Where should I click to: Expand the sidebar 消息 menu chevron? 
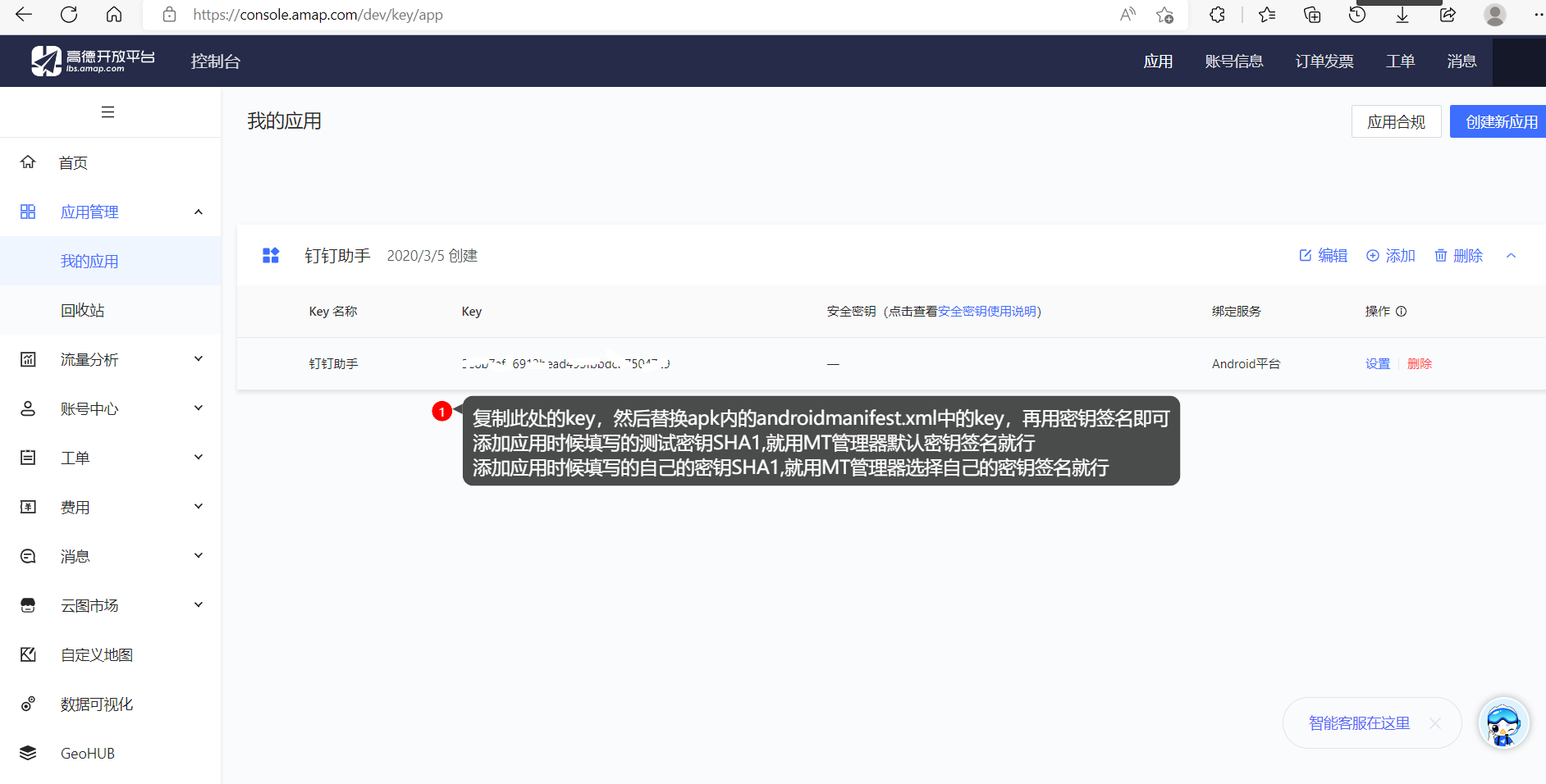pos(198,556)
